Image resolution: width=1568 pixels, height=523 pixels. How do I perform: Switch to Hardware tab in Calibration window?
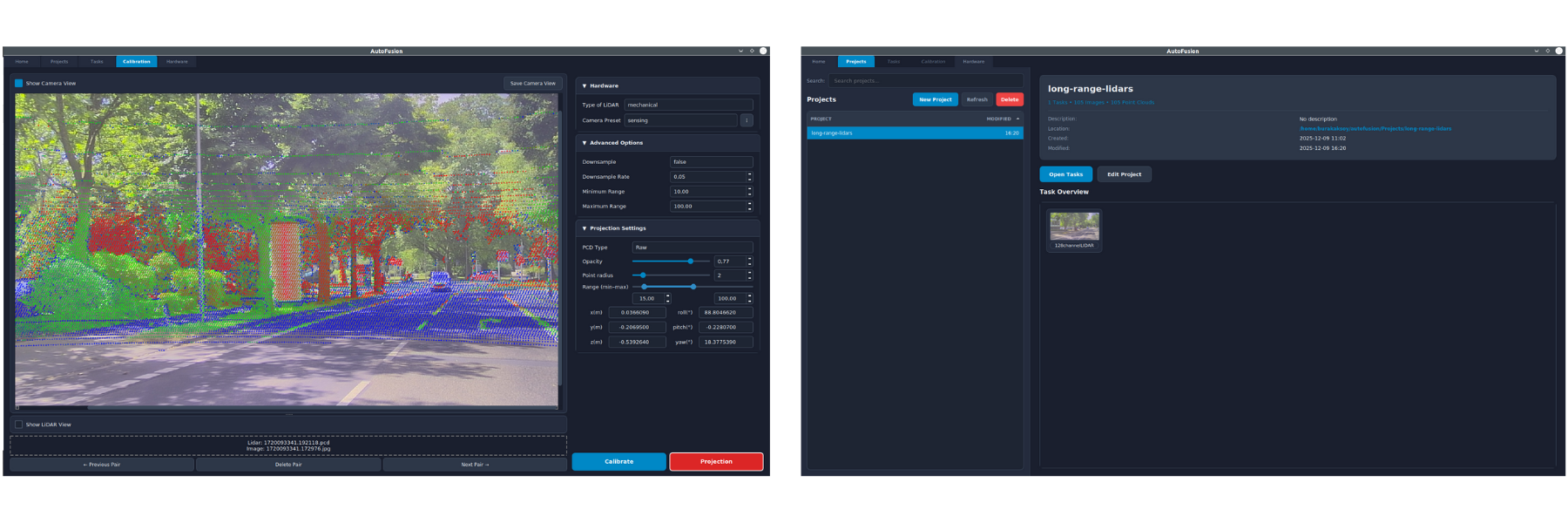[177, 62]
